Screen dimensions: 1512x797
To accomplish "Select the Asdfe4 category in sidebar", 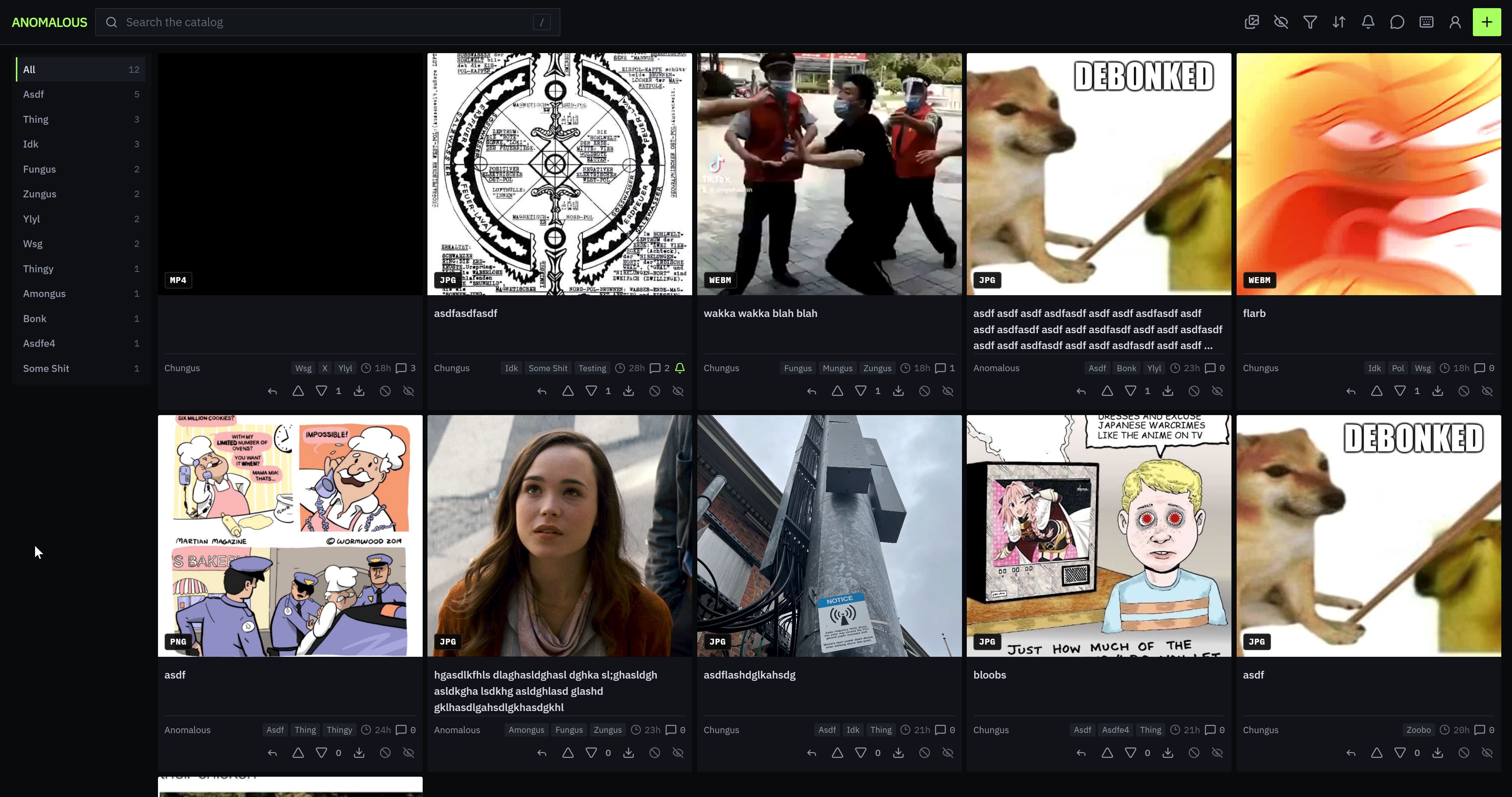I will pos(81,343).
